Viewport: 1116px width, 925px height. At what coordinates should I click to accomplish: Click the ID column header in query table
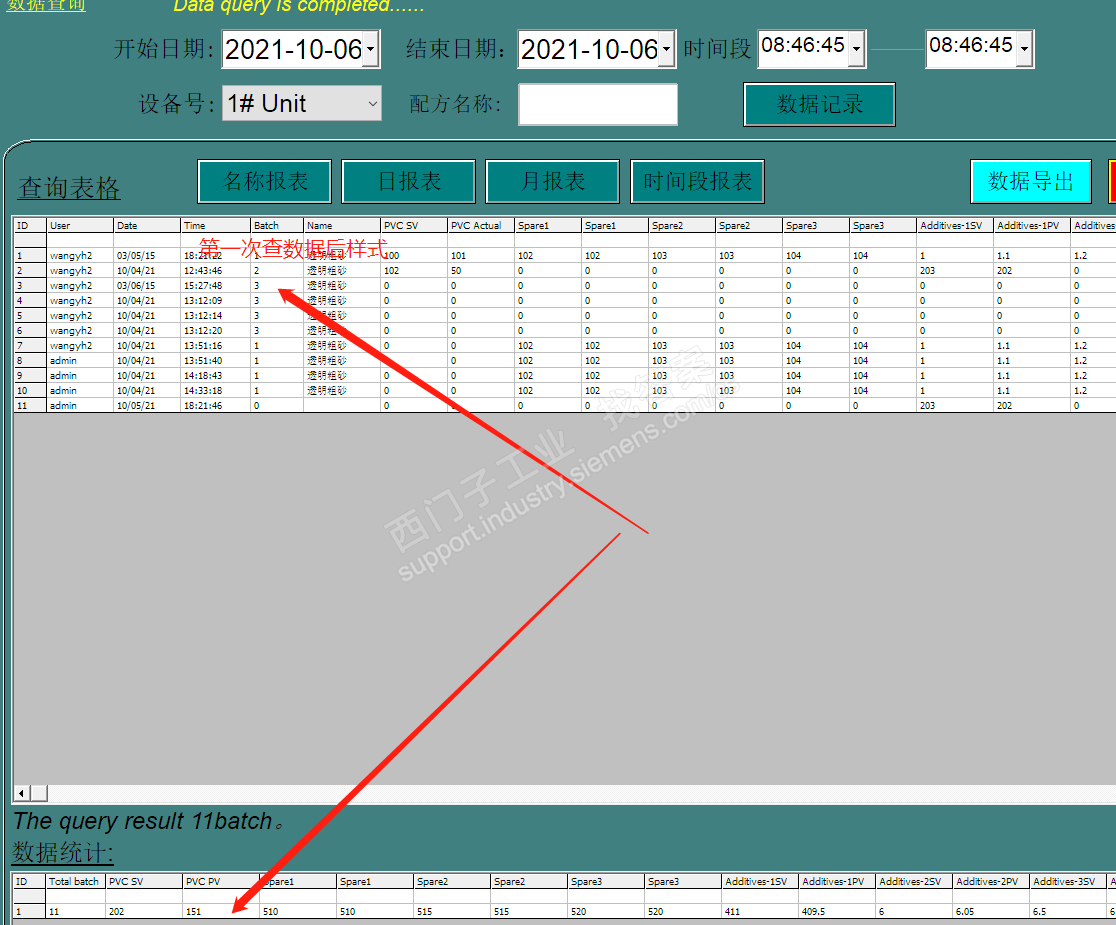pos(30,226)
